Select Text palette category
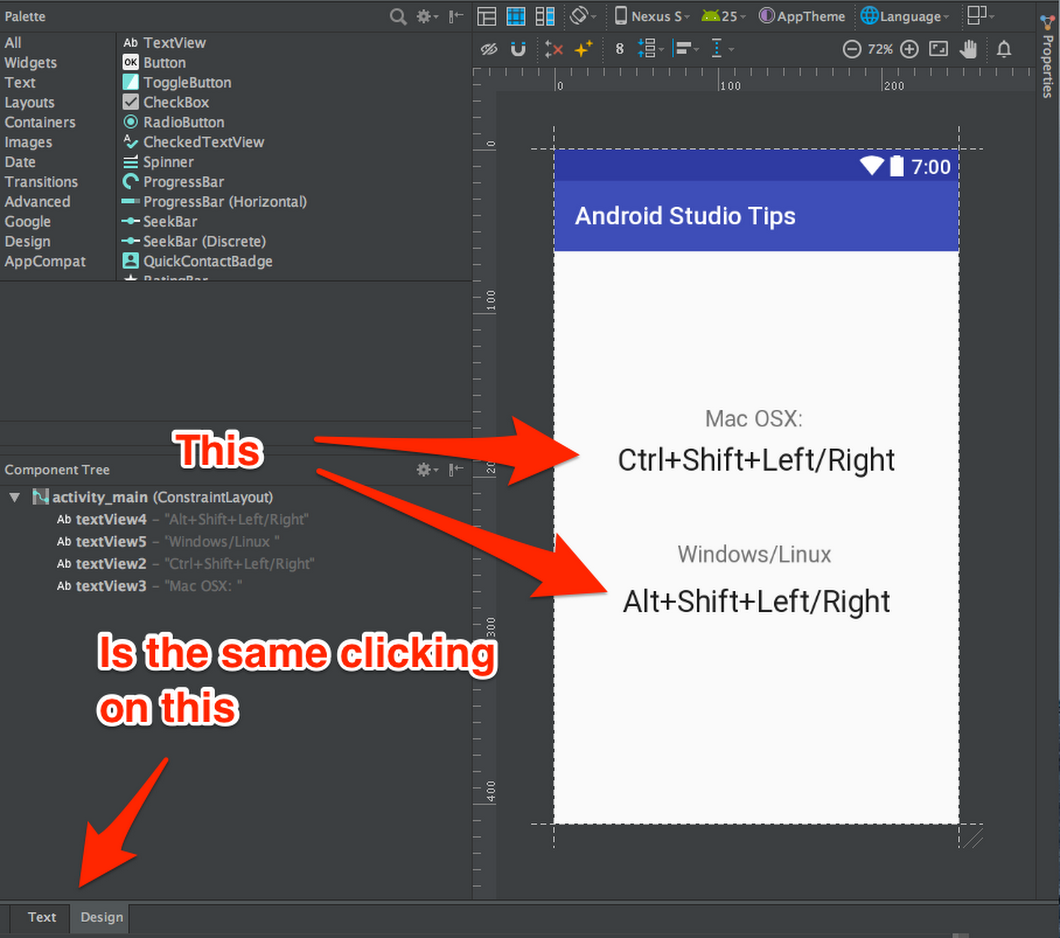This screenshot has height=938, width=1060. point(20,82)
